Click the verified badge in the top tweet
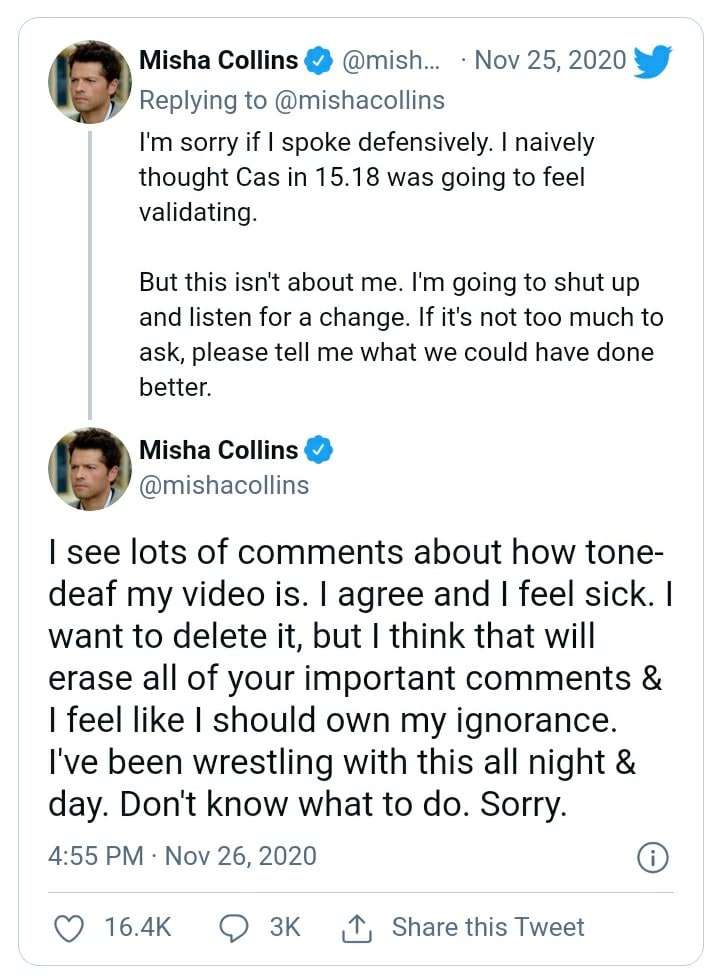The image size is (720, 979). coord(319,61)
